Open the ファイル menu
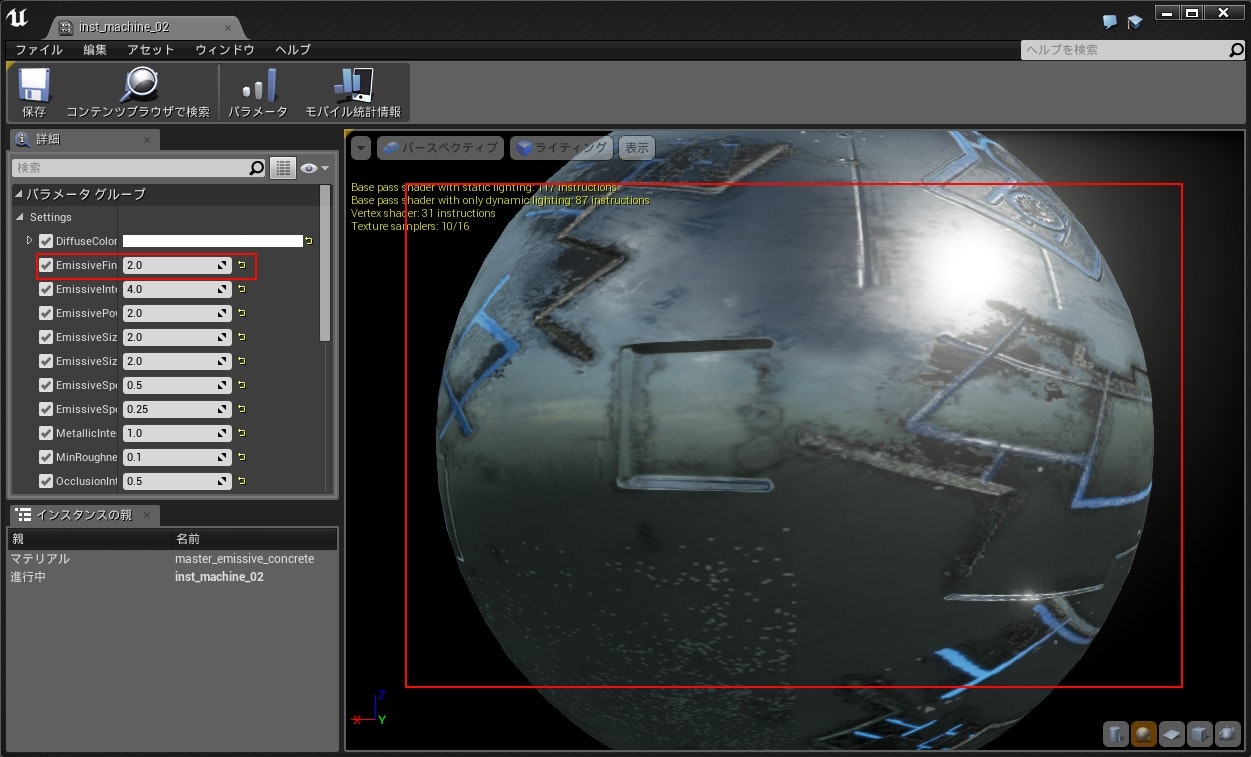The height and width of the screenshot is (757, 1251). tap(39, 49)
